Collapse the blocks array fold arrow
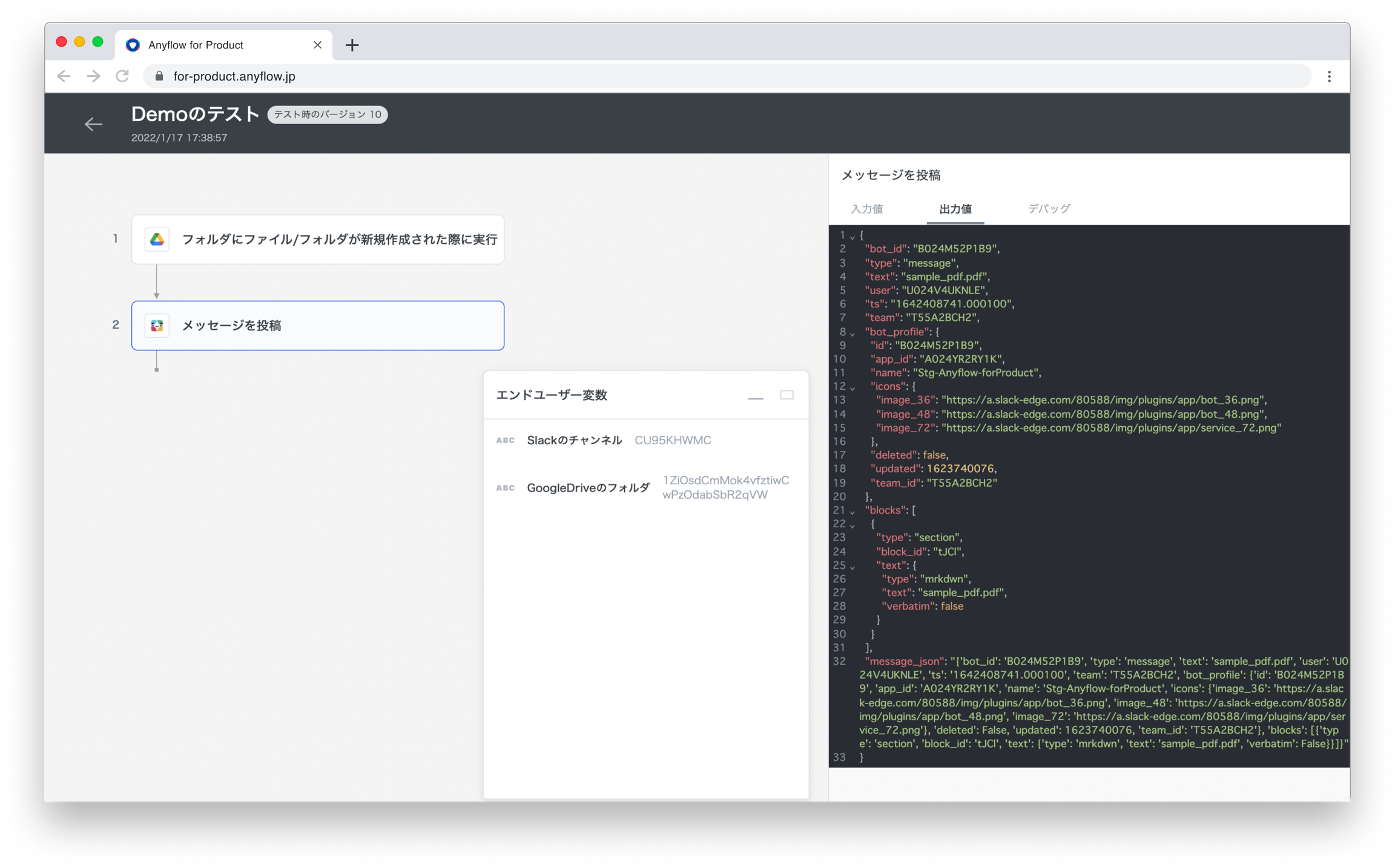The height and width of the screenshot is (868, 1395). 852,512
